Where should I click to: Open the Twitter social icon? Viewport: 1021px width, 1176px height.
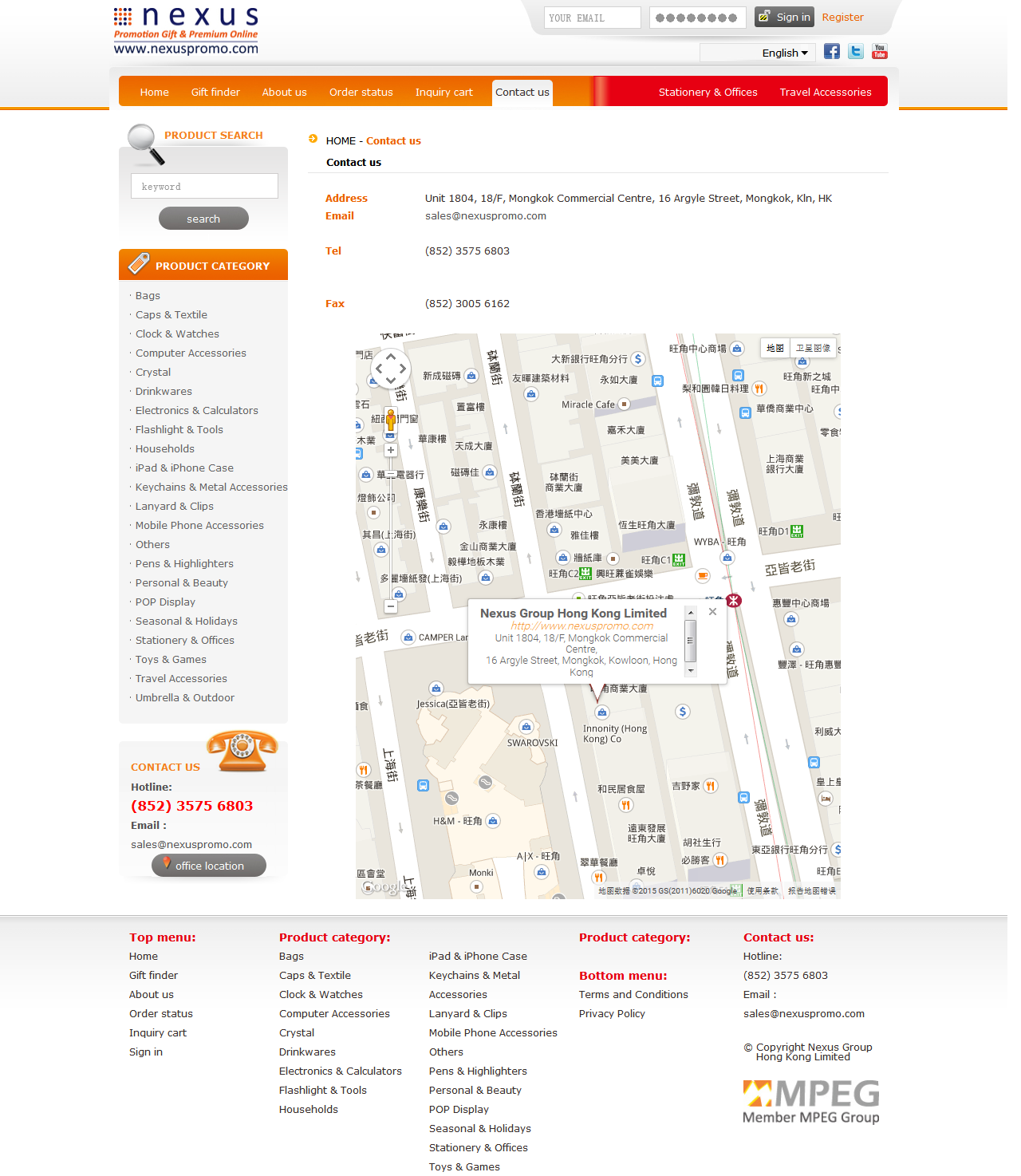coord(856,52)
